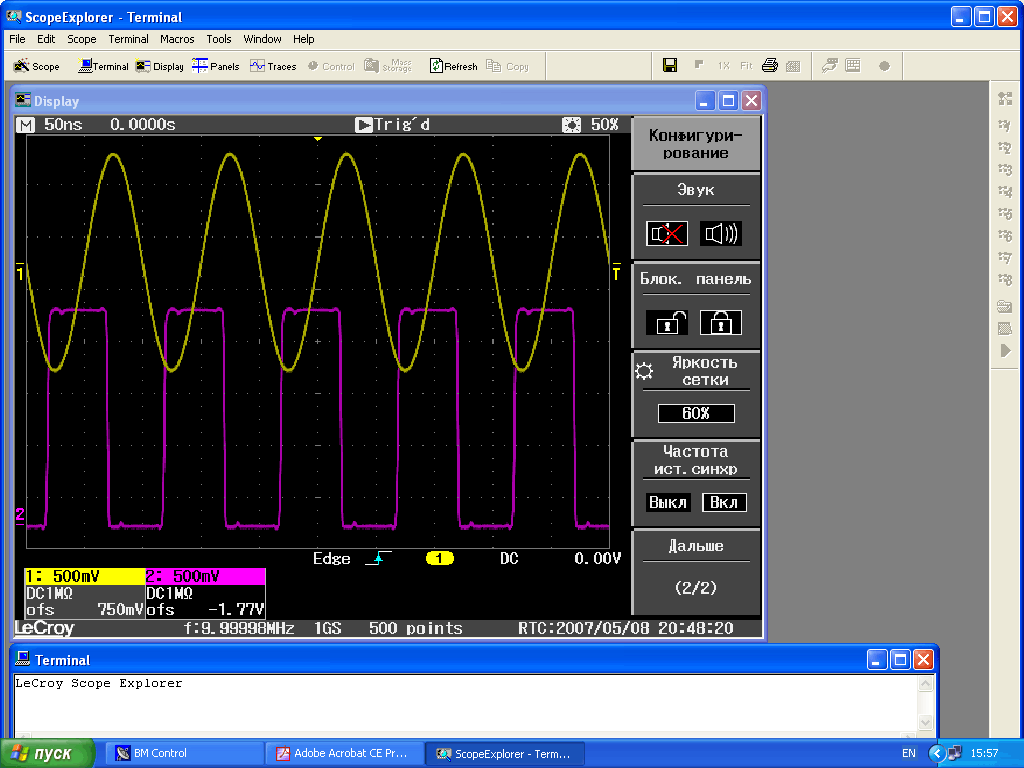Screen dimensions: 1024x768
Task: Open Traces from the toolbar
Action: click(x=273, y=66)
